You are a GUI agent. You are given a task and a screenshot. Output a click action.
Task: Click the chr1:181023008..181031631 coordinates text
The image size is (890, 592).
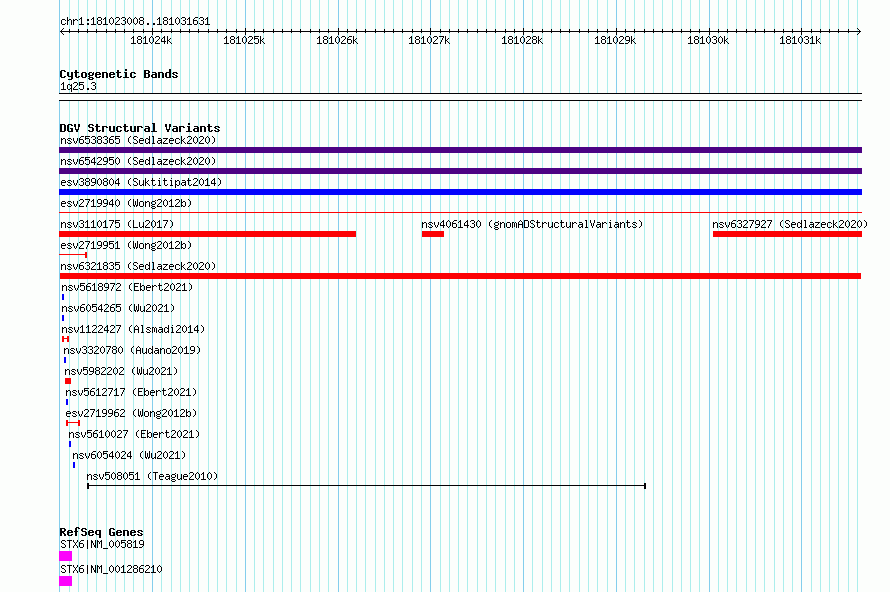(x=135, y=22)
